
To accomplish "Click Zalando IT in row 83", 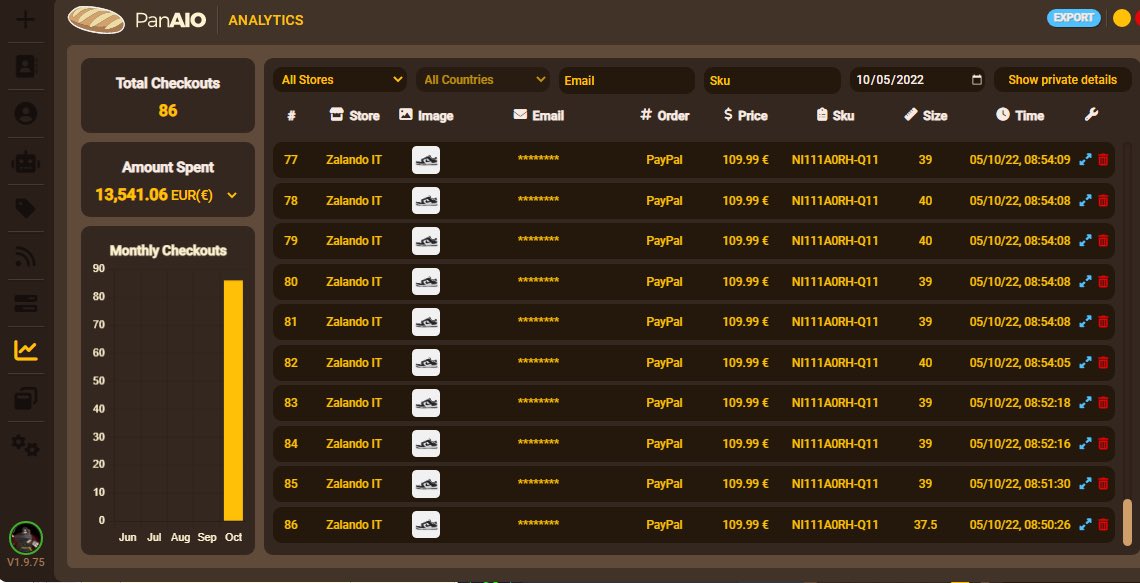I will 354,403.
